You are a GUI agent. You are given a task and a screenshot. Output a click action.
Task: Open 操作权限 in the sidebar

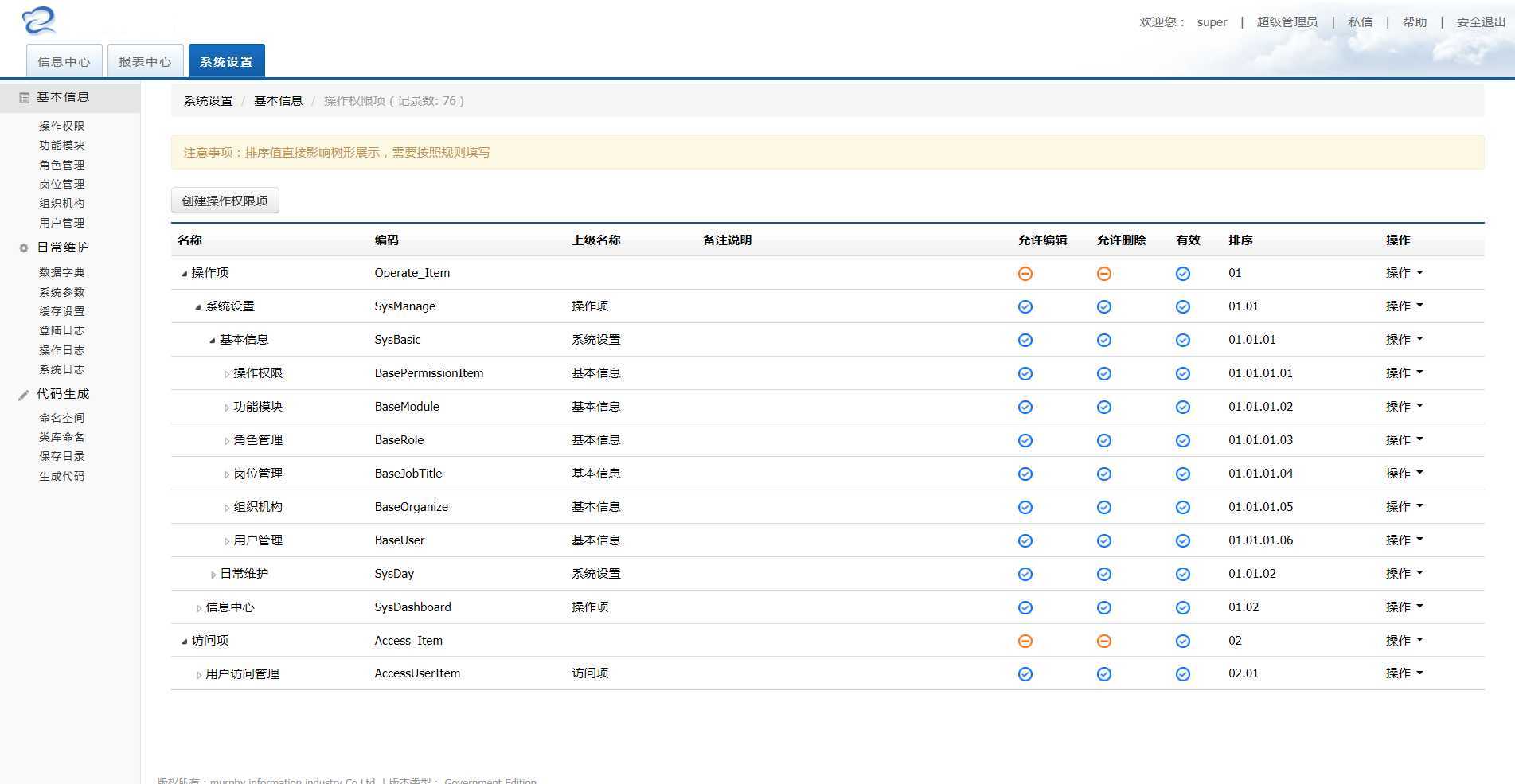(x=61, y=126)
